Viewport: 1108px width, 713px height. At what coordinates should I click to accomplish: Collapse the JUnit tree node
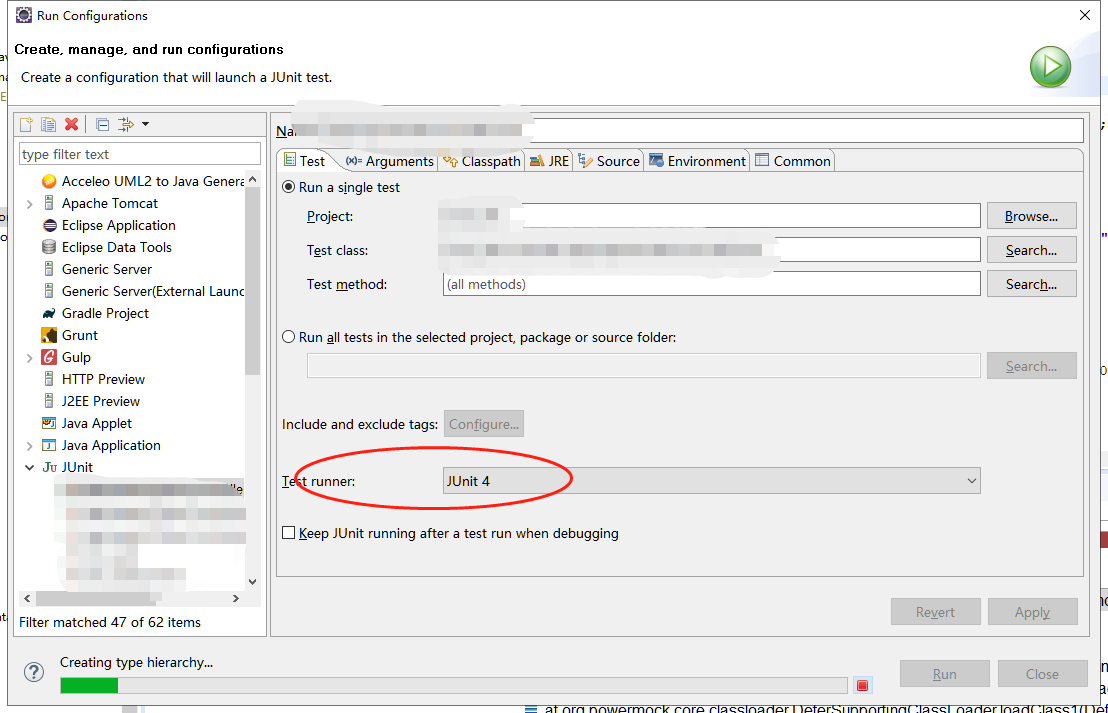tap(30, 467)
